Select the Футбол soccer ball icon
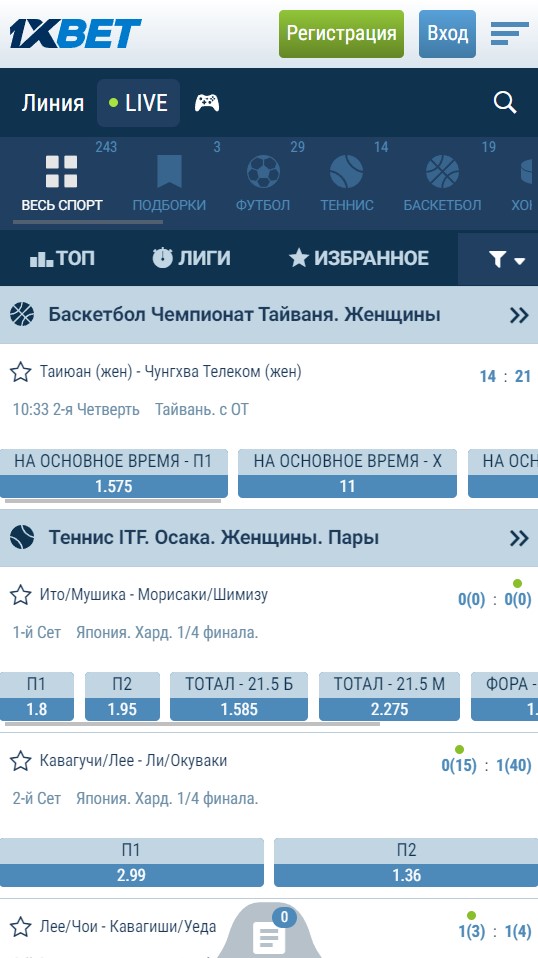This screenshot has width=538, height=958. [263, 172]
